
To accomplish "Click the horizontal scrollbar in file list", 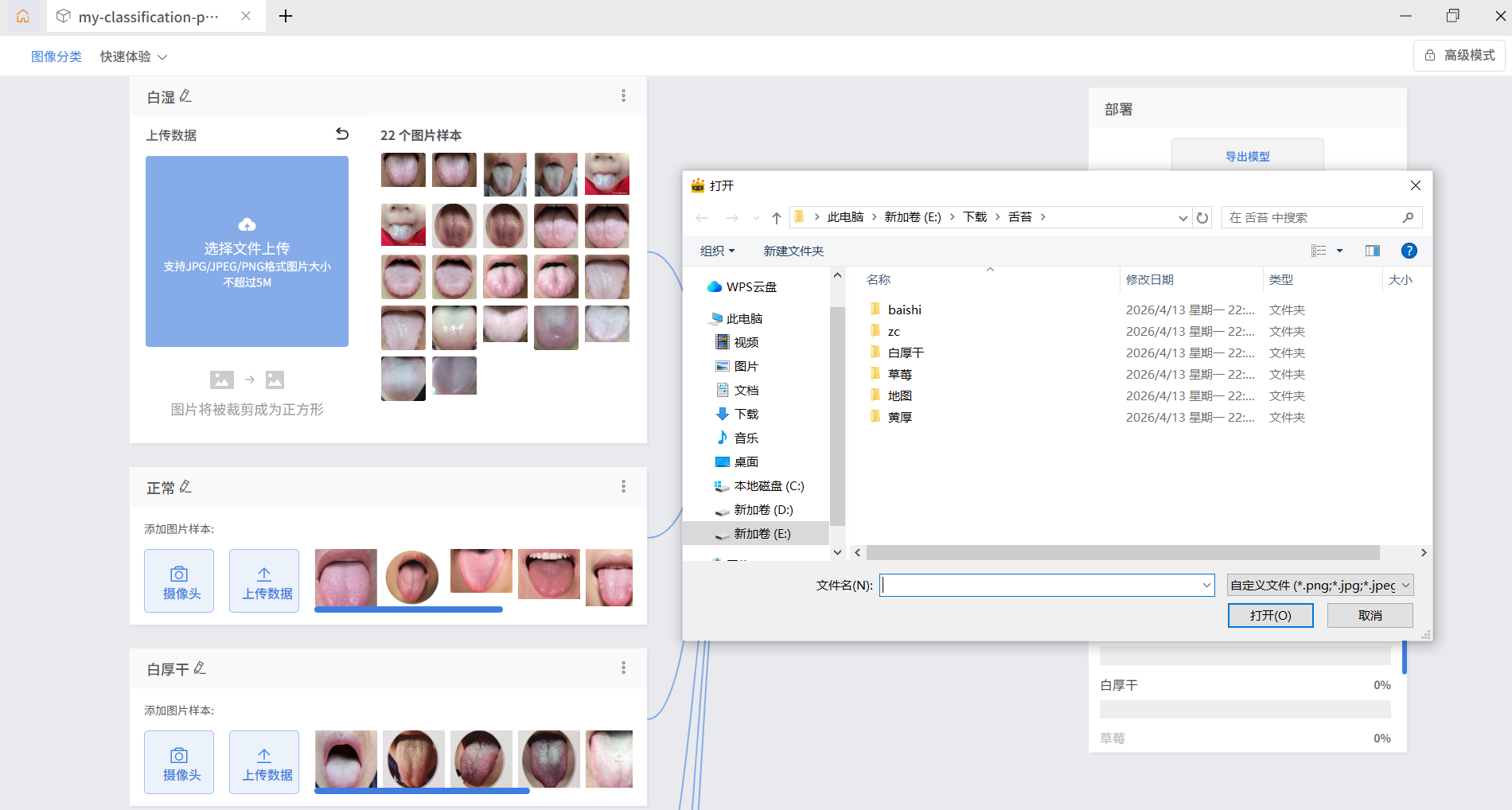I will 1122,552.
